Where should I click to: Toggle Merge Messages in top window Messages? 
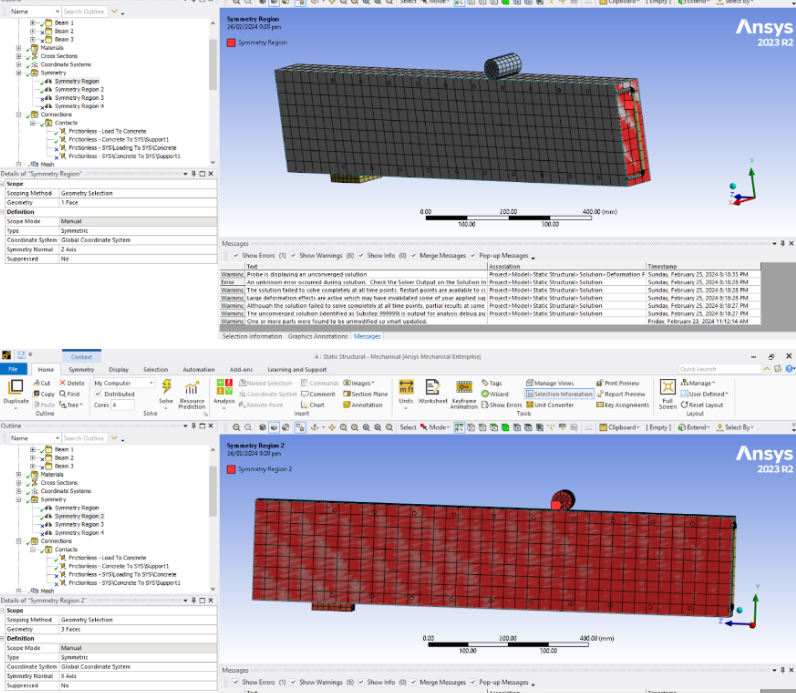414,255
